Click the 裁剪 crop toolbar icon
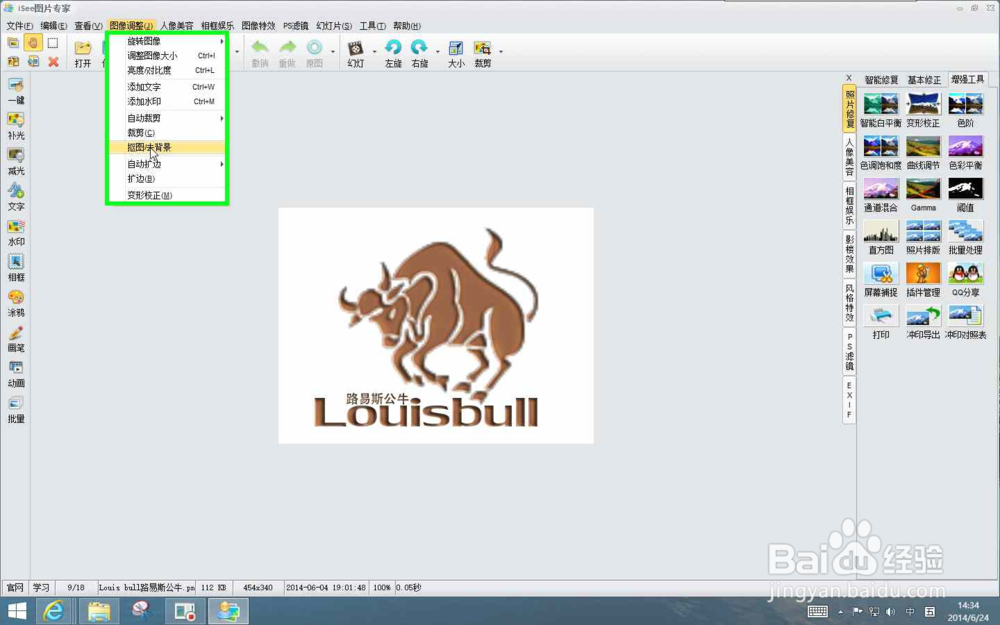Viewport: 1000px width, 625px height. coord(483,54)
